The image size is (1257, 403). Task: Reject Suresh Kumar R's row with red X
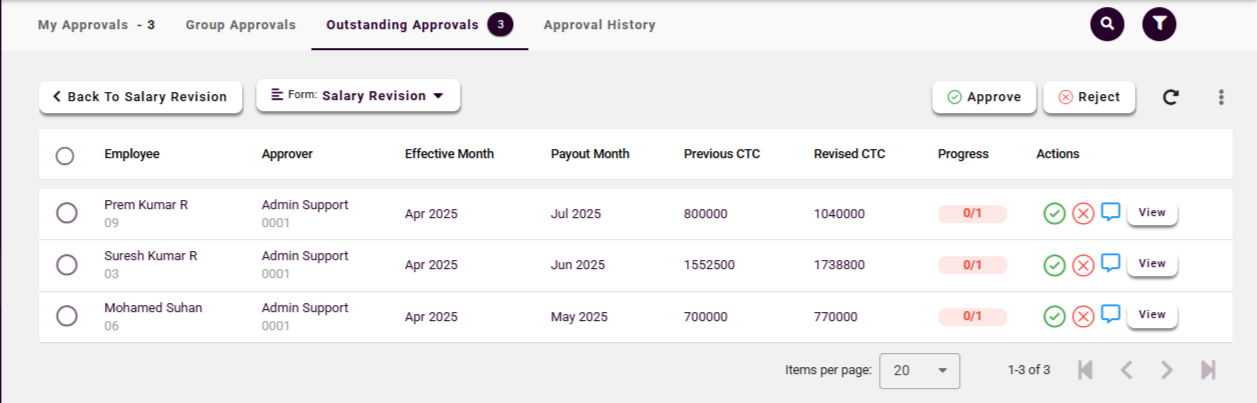(1083, 265)
